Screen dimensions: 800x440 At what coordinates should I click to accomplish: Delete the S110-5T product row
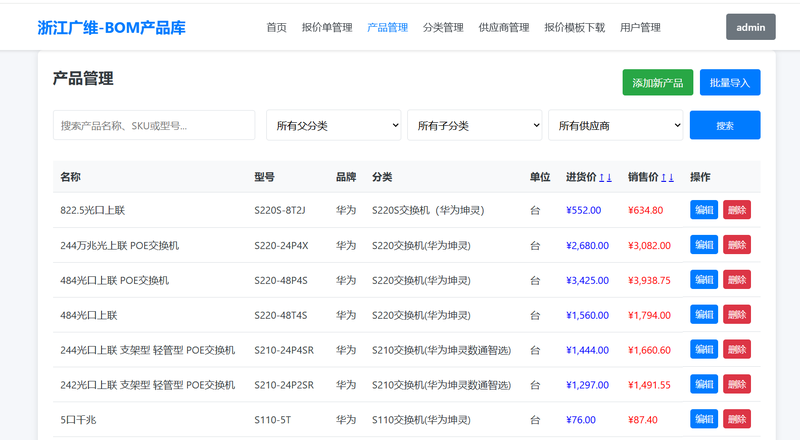pos(737,419)
